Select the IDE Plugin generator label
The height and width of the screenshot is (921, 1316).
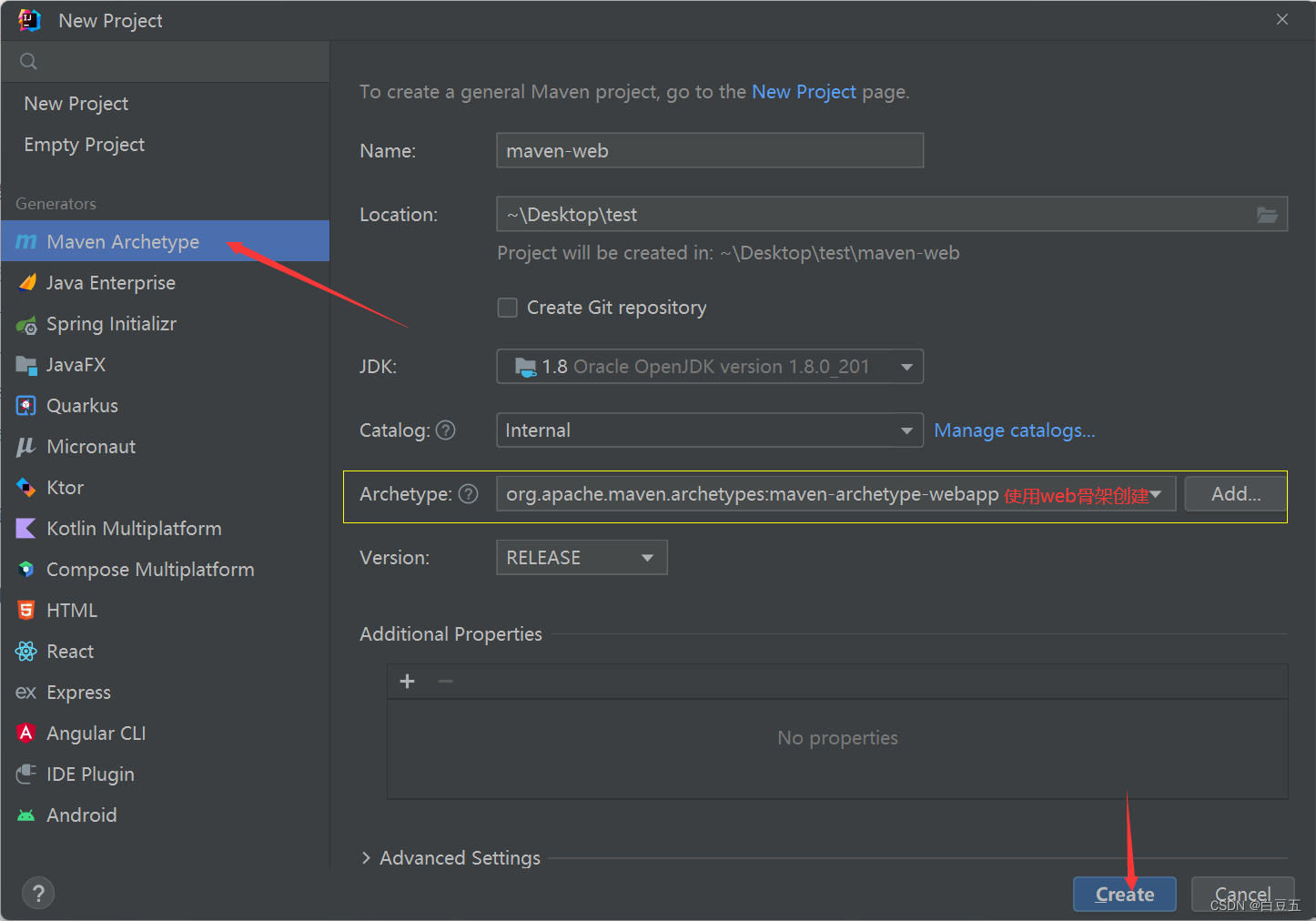[90, 774]
